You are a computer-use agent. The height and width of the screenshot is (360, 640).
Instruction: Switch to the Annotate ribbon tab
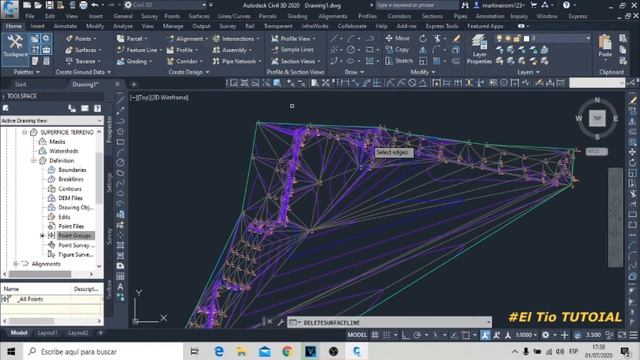[65, 26]
